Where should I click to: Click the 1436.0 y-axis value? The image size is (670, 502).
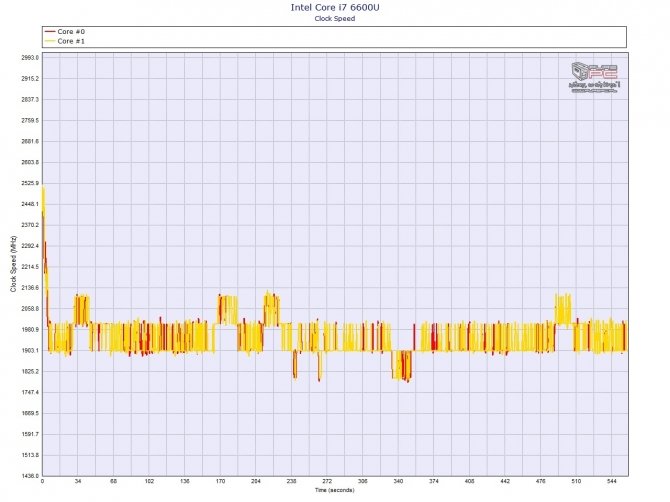[x=30, y=476]
